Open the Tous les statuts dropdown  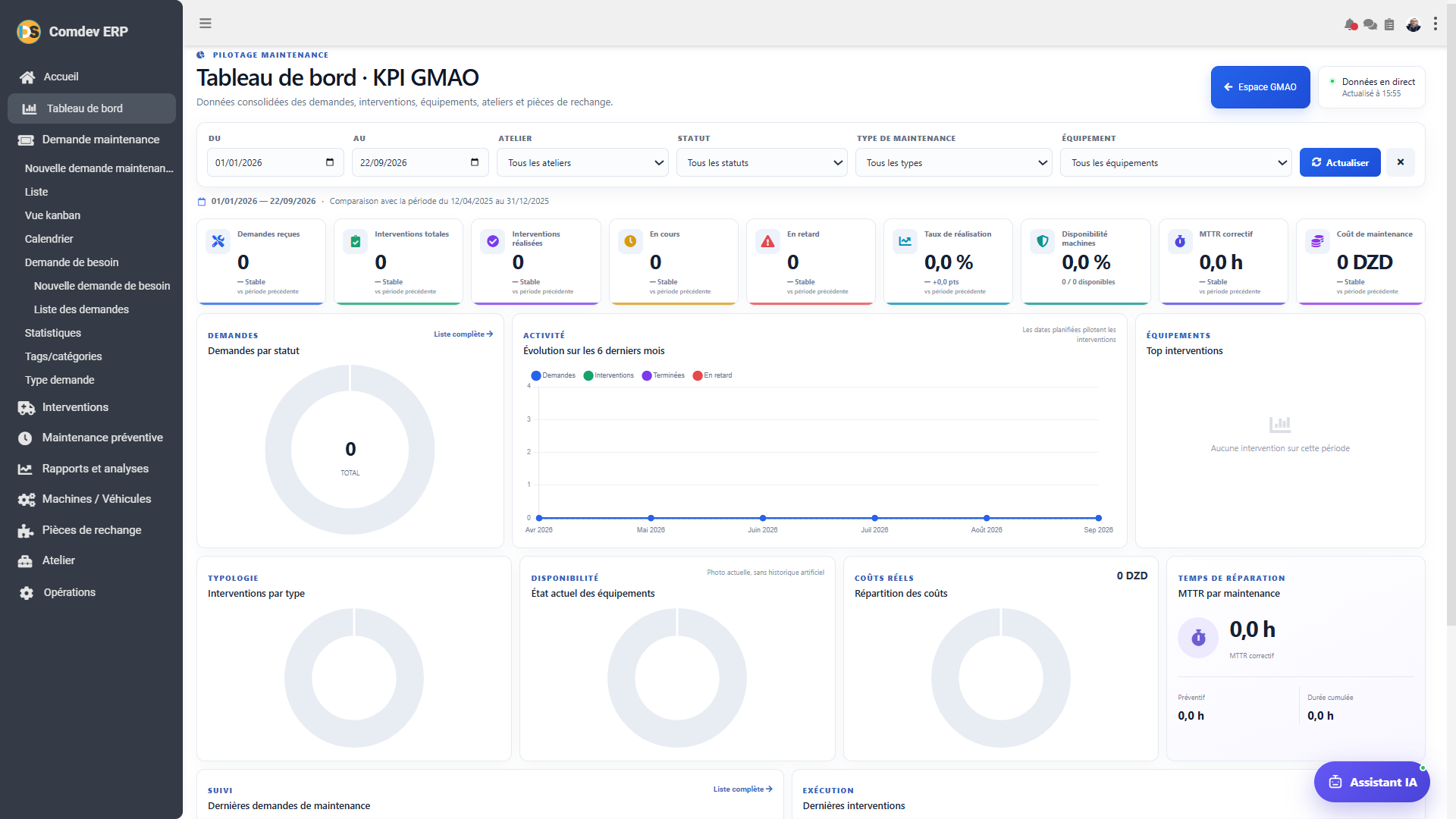(762, 162)
